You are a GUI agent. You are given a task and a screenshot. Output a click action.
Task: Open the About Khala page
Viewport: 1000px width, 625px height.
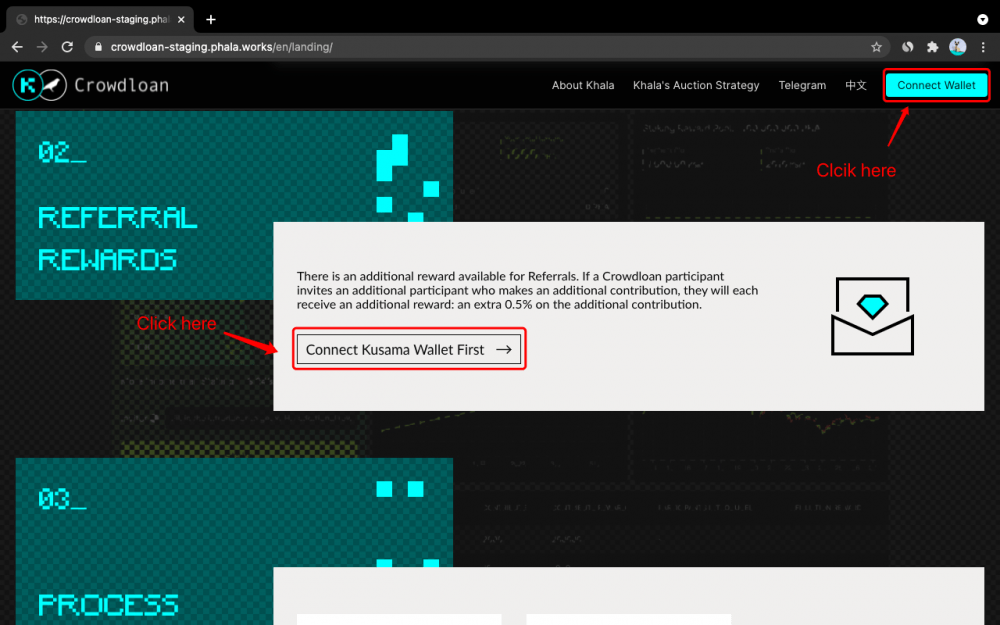click(x=583, y=85)
